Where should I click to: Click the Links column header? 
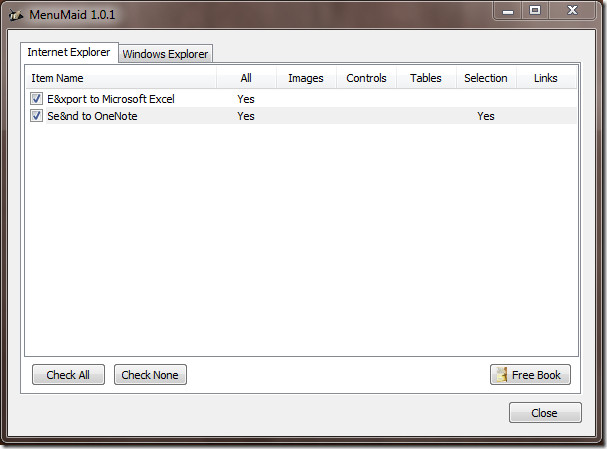pos(546,78)
